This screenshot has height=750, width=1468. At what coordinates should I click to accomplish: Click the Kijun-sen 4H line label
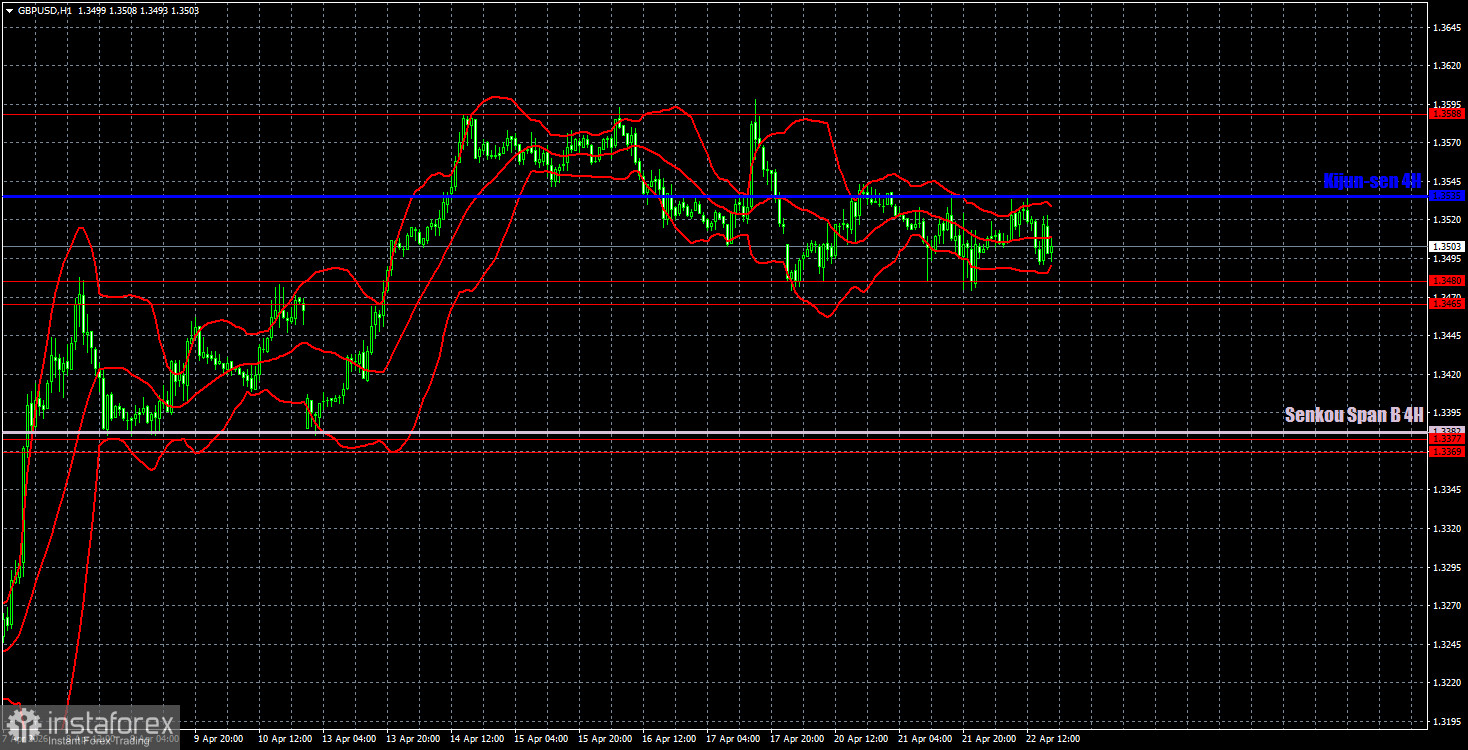pos(1372,181)
